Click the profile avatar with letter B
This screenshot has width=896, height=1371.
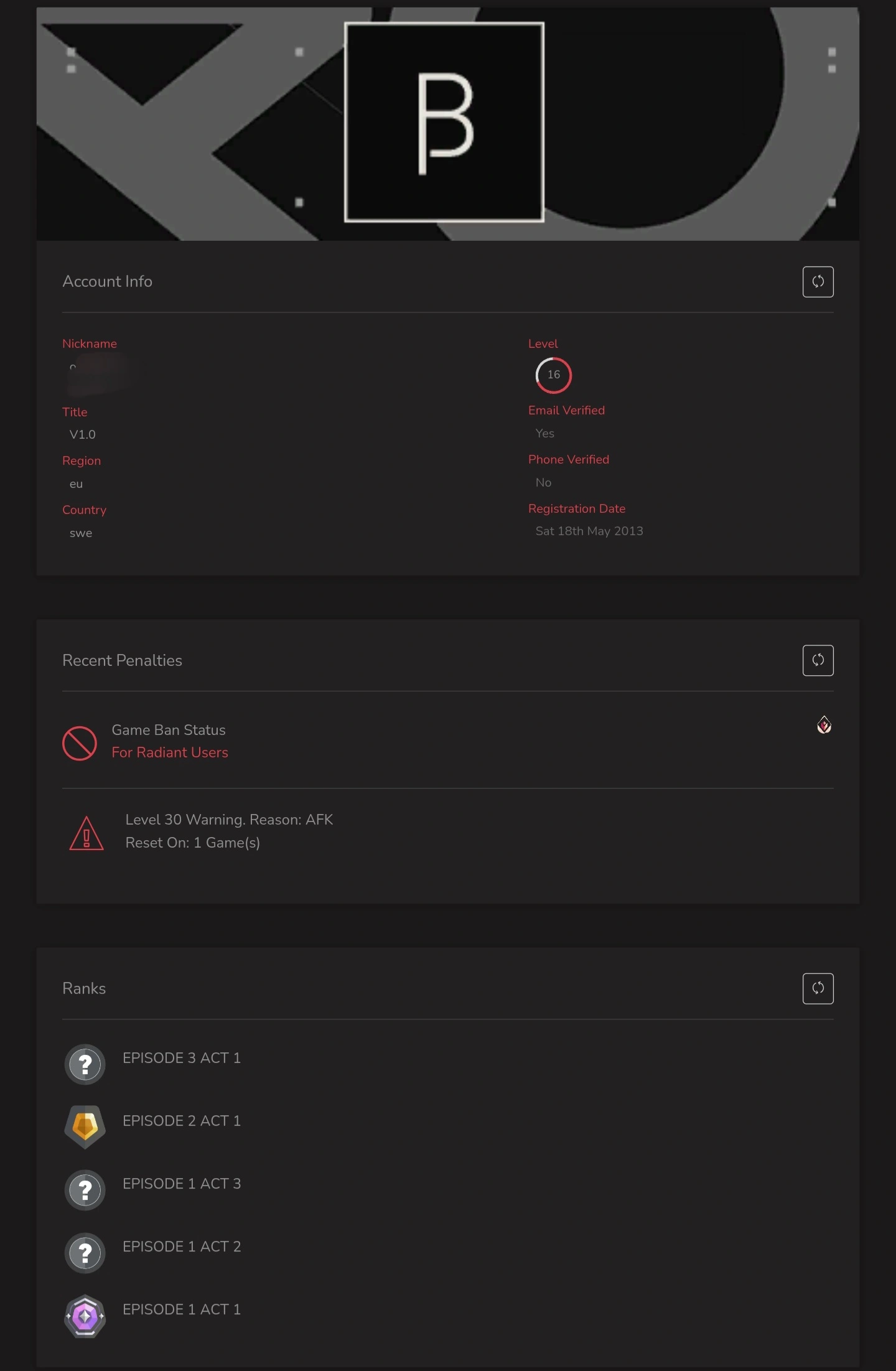click(x=444, y=122)
